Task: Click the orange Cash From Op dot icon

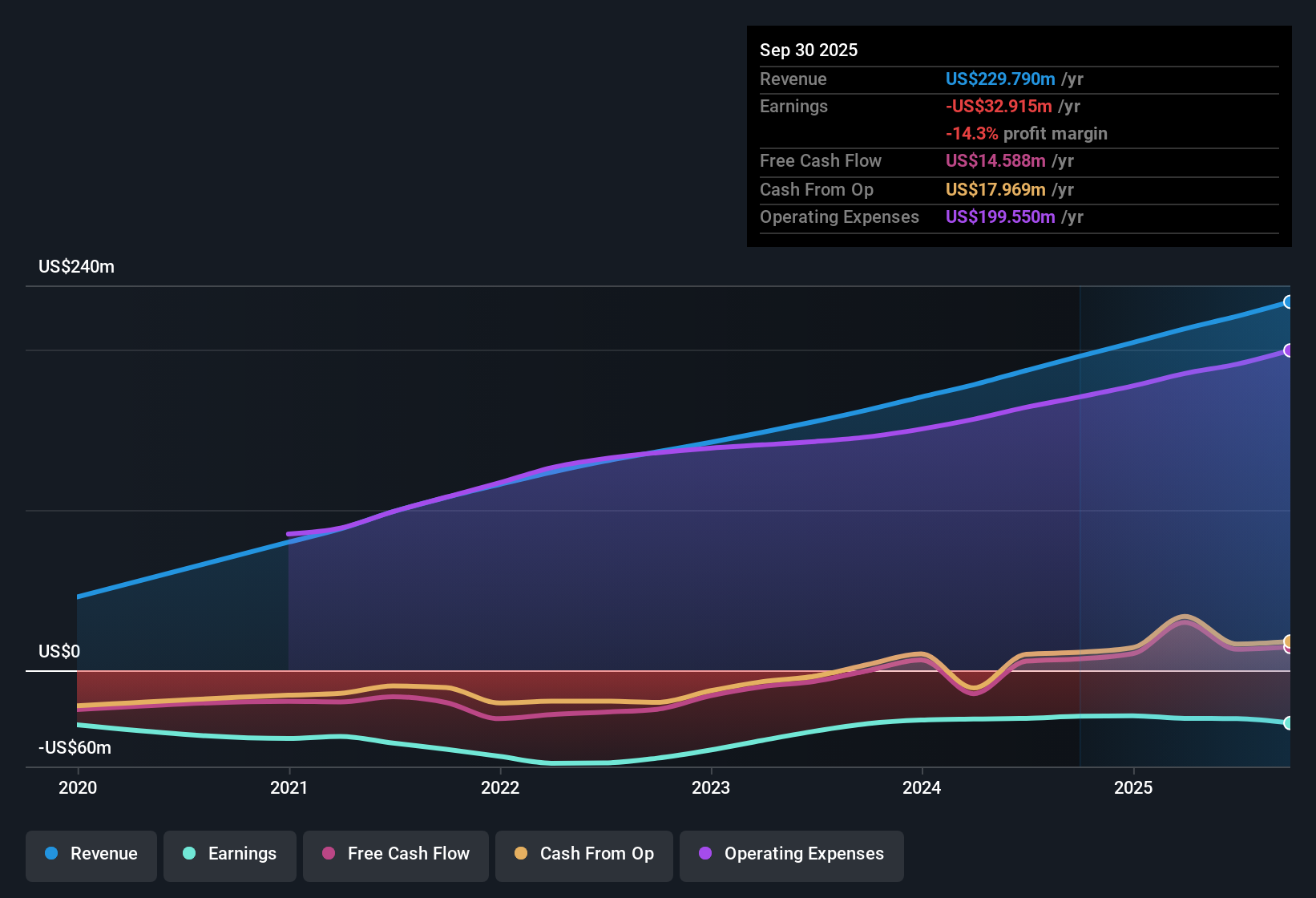Action: [x=520, y=854]
